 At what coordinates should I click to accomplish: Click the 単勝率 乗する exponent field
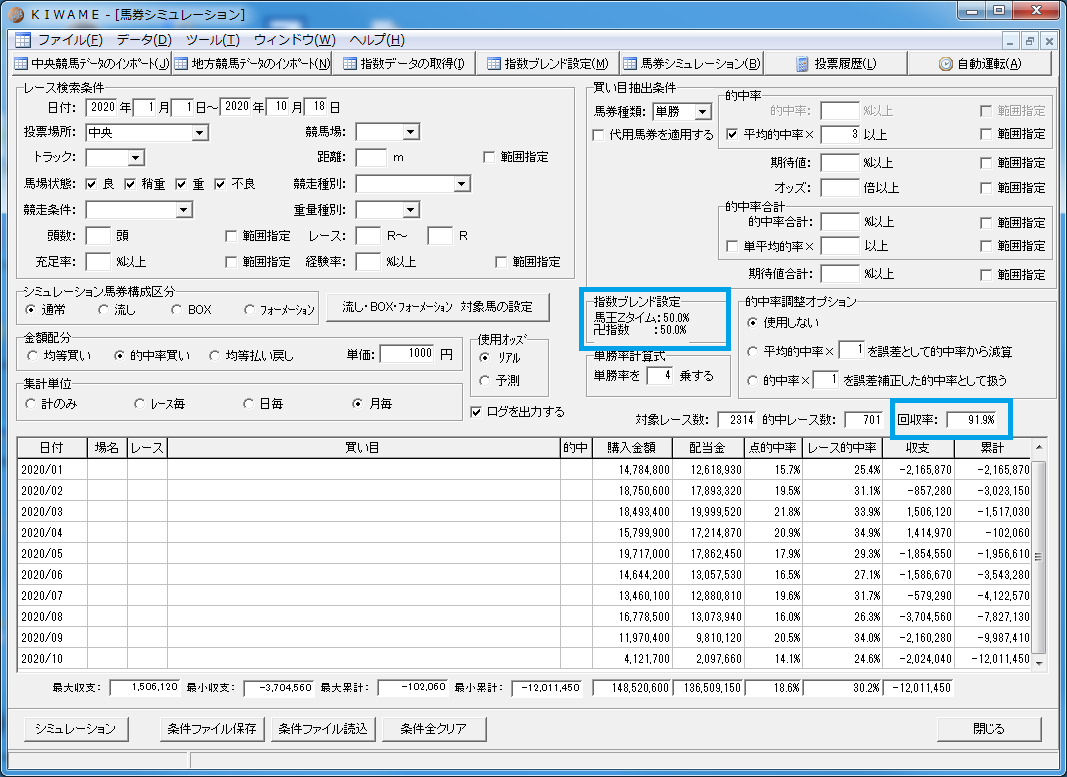pos(659,376)
